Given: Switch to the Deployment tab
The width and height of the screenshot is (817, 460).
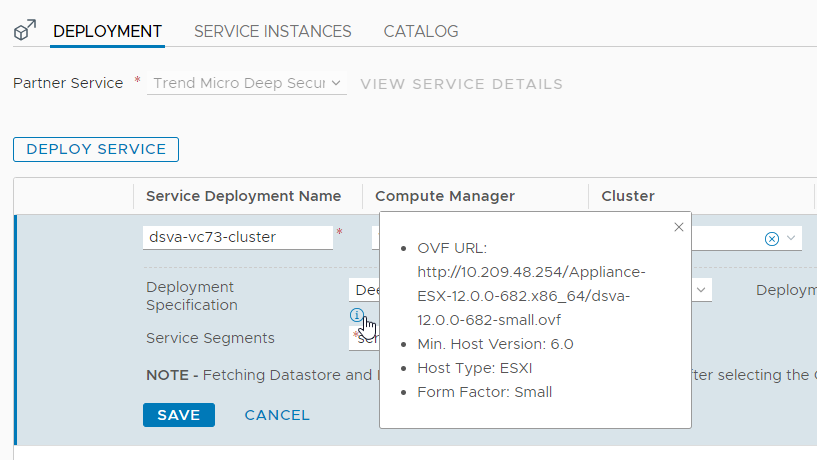Looking at the screenshot, I should (x=107, y=32).
